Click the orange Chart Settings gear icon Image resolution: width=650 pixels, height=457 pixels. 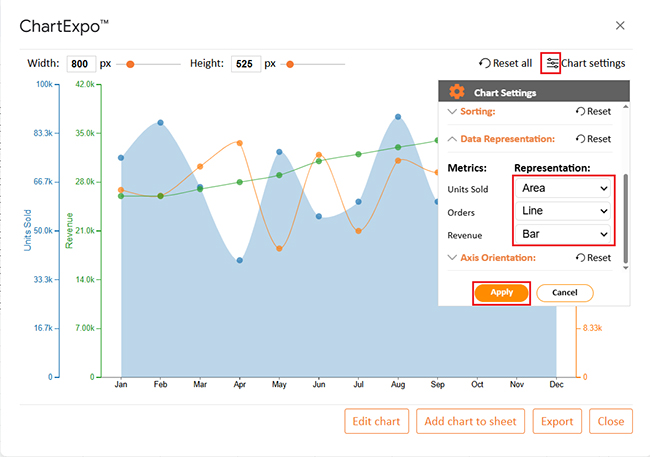(456, 92)
